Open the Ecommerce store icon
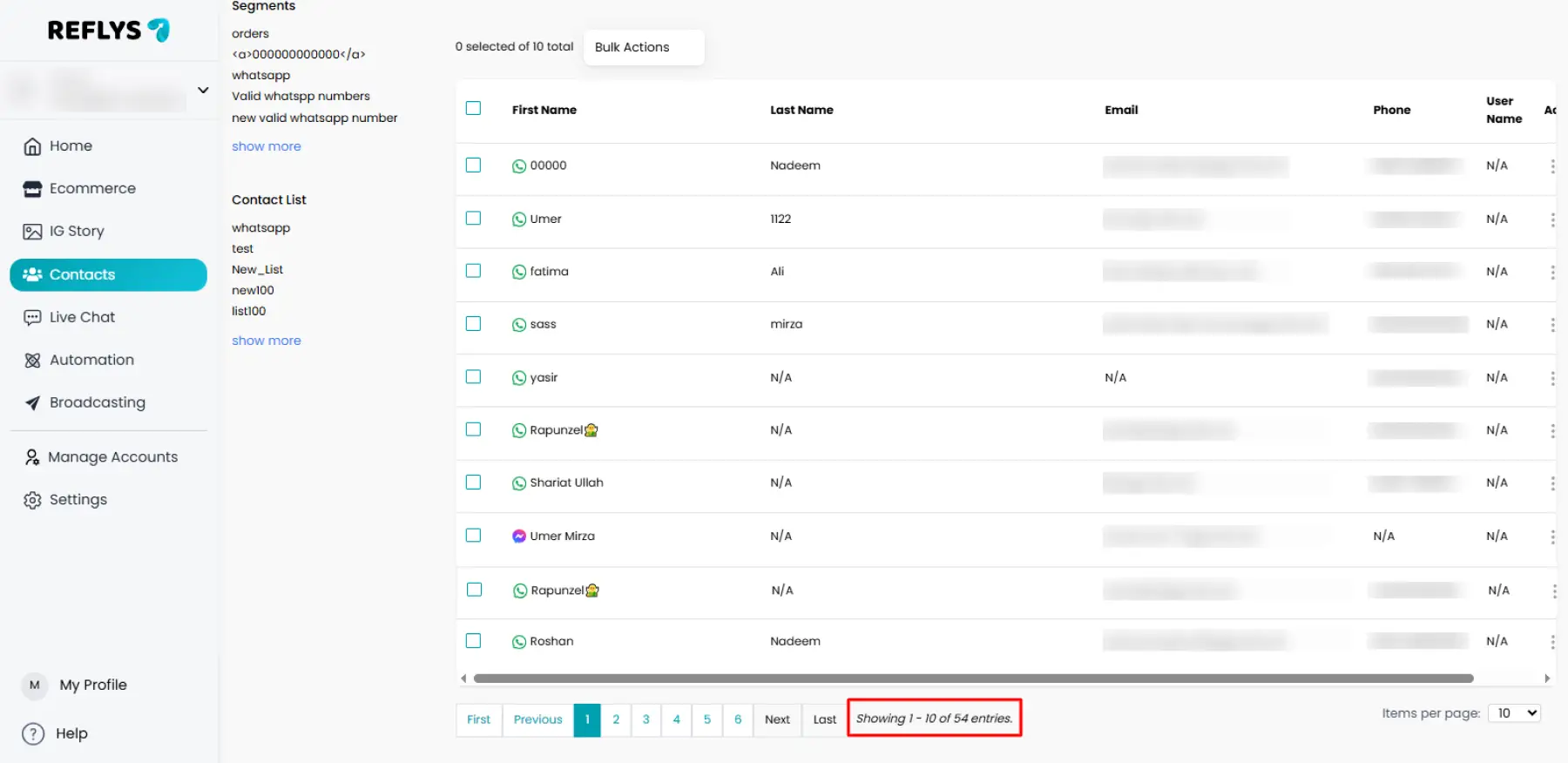The image size is (1568, 763). click(x=32, y=189)
